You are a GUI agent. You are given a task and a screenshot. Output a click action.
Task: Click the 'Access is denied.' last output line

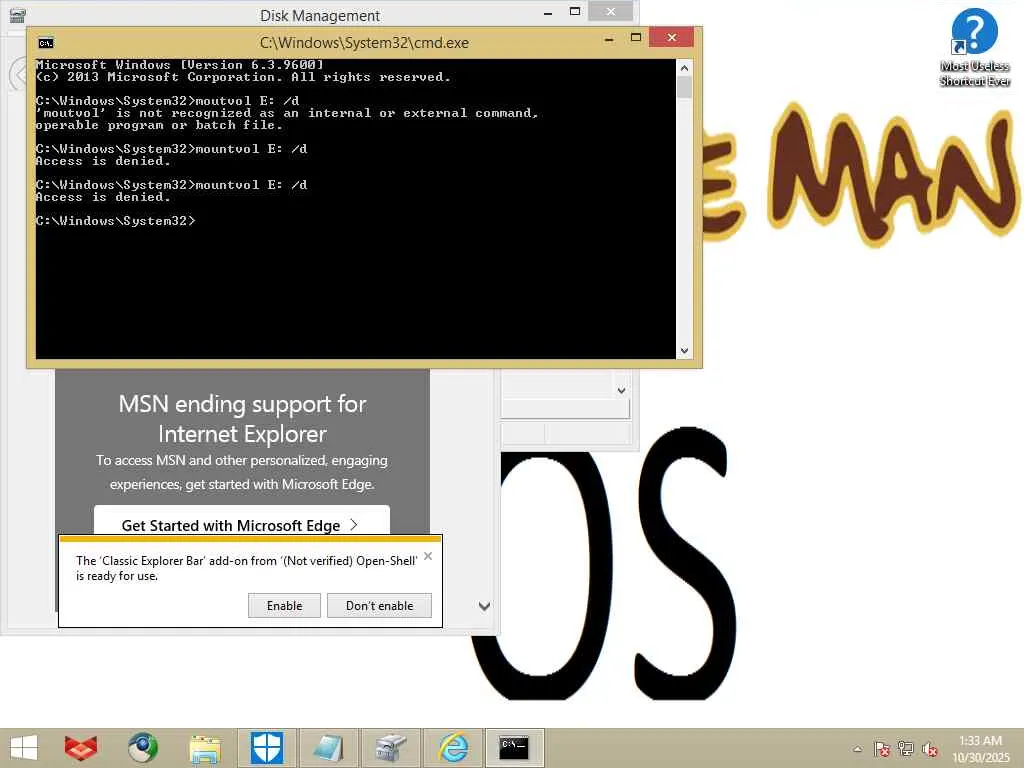103,197
